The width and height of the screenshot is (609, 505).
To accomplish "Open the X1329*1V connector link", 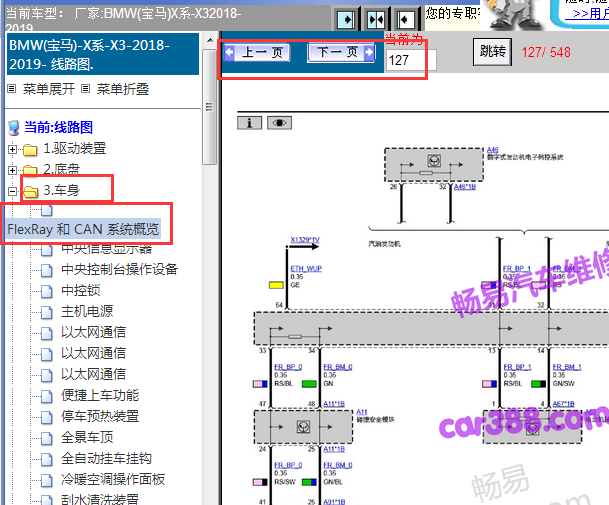I will click(x=305, y=240).
